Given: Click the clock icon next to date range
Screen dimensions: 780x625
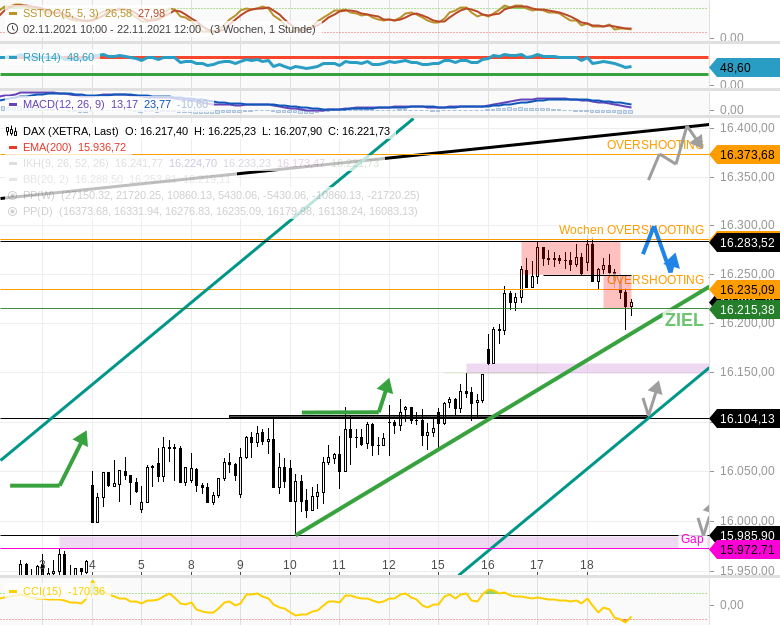Looking at the screenshot, I should 11,30.
